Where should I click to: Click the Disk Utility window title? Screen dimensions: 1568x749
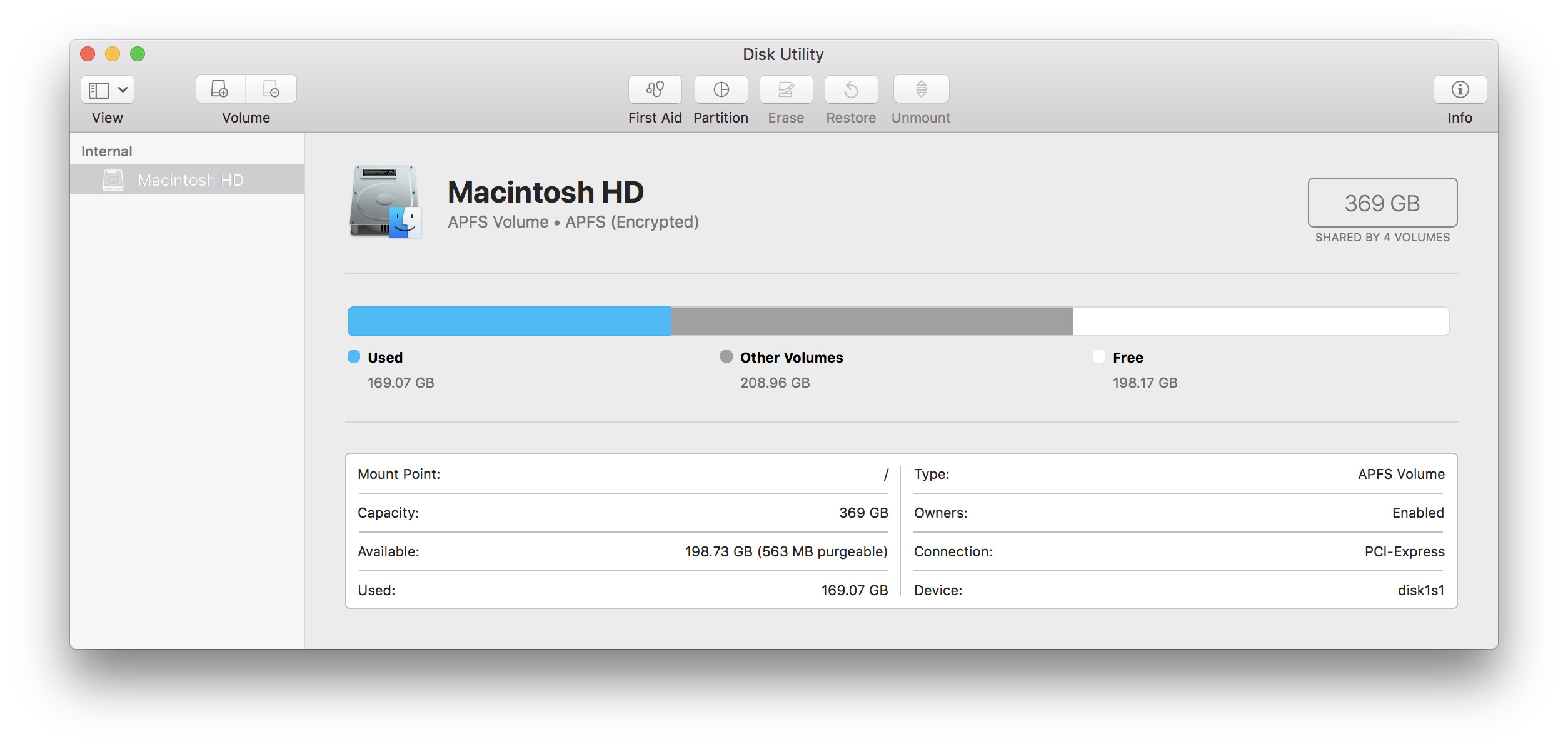point(783,54)
